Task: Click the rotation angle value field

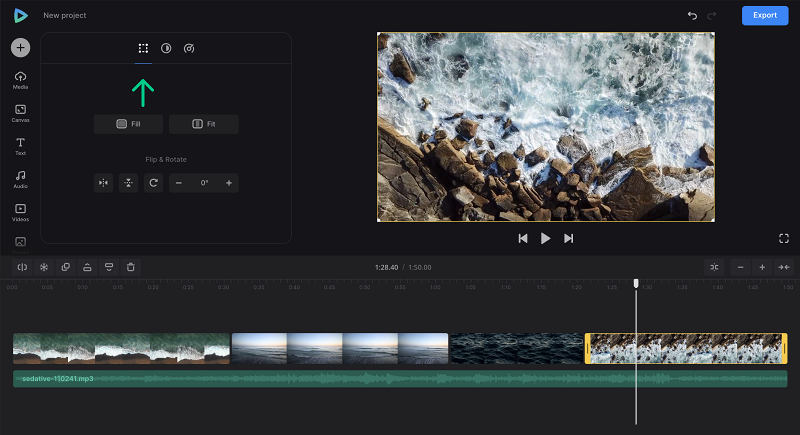Action: [x=204, y=183]
